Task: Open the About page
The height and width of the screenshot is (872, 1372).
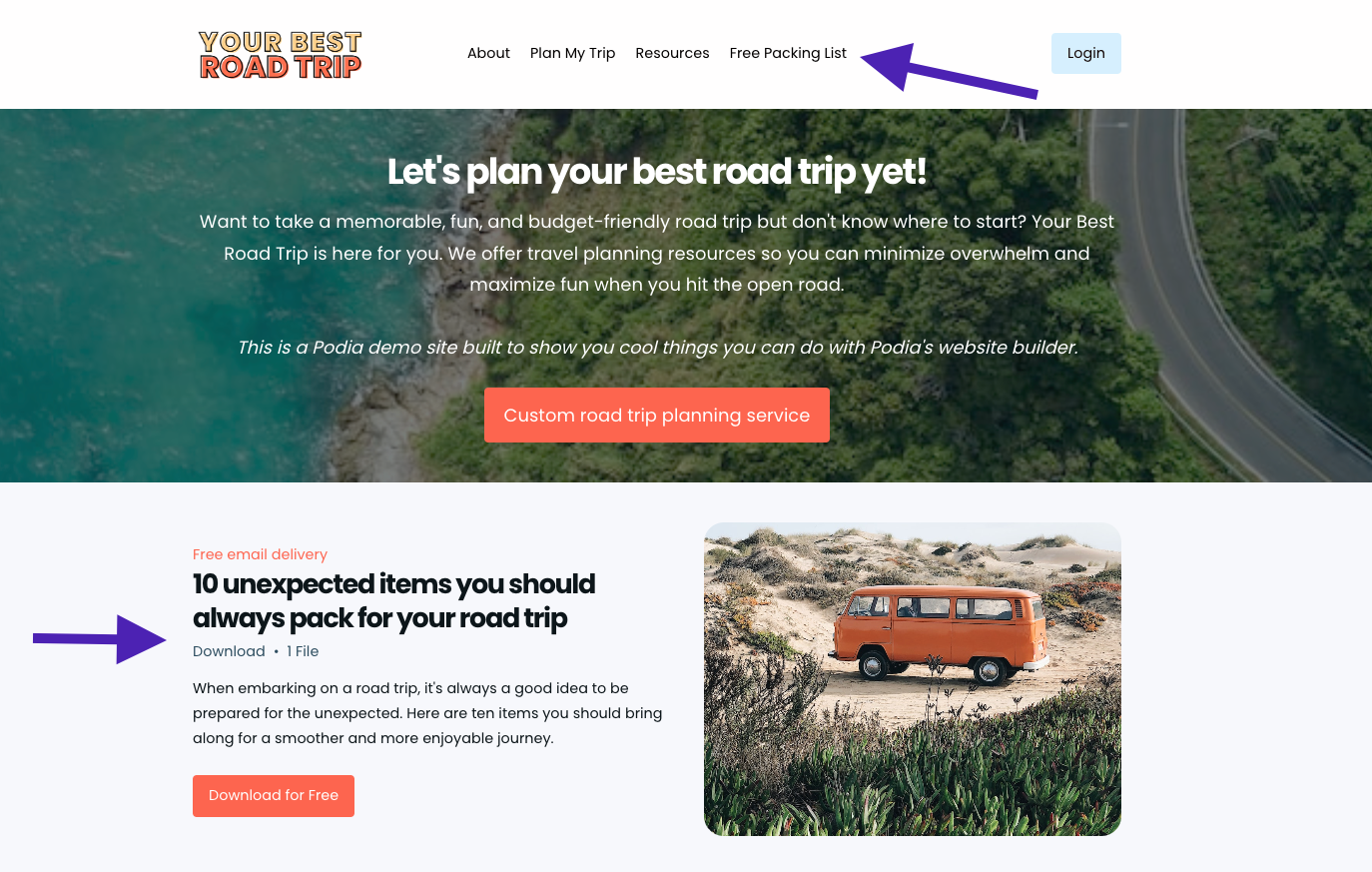Action: tap(488, 53)
